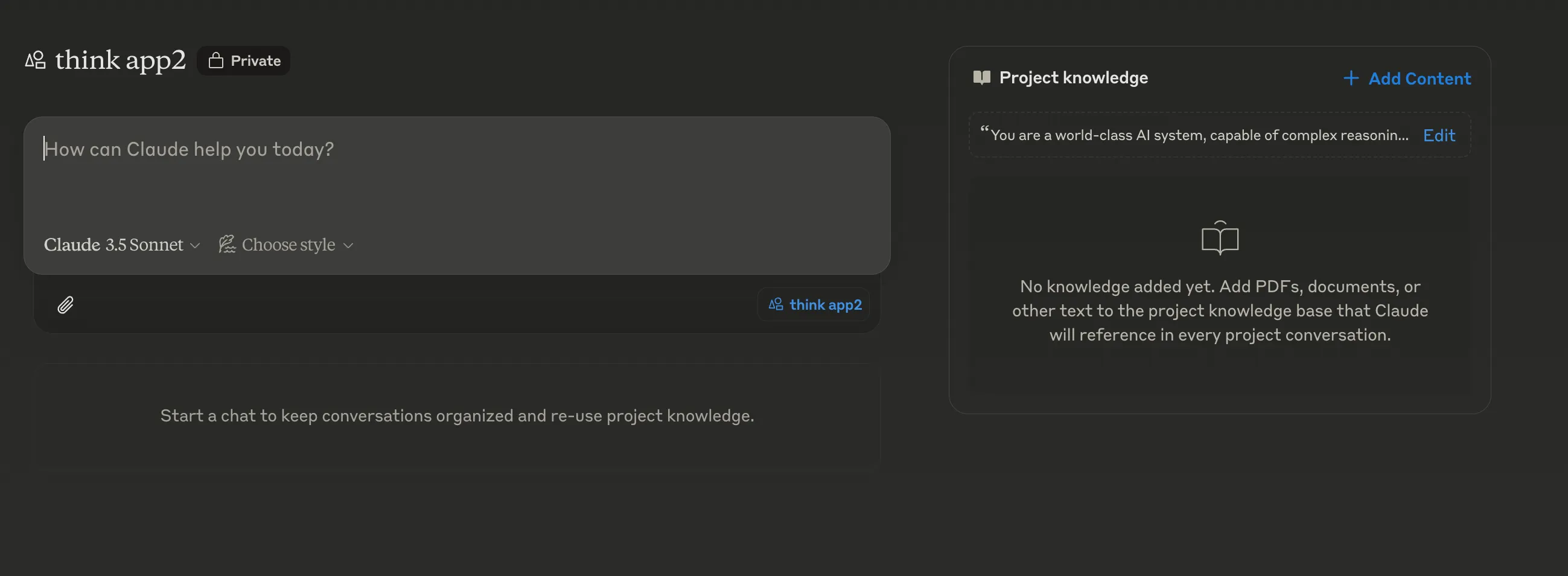Click the plus icon next to Add Content

1351,78
